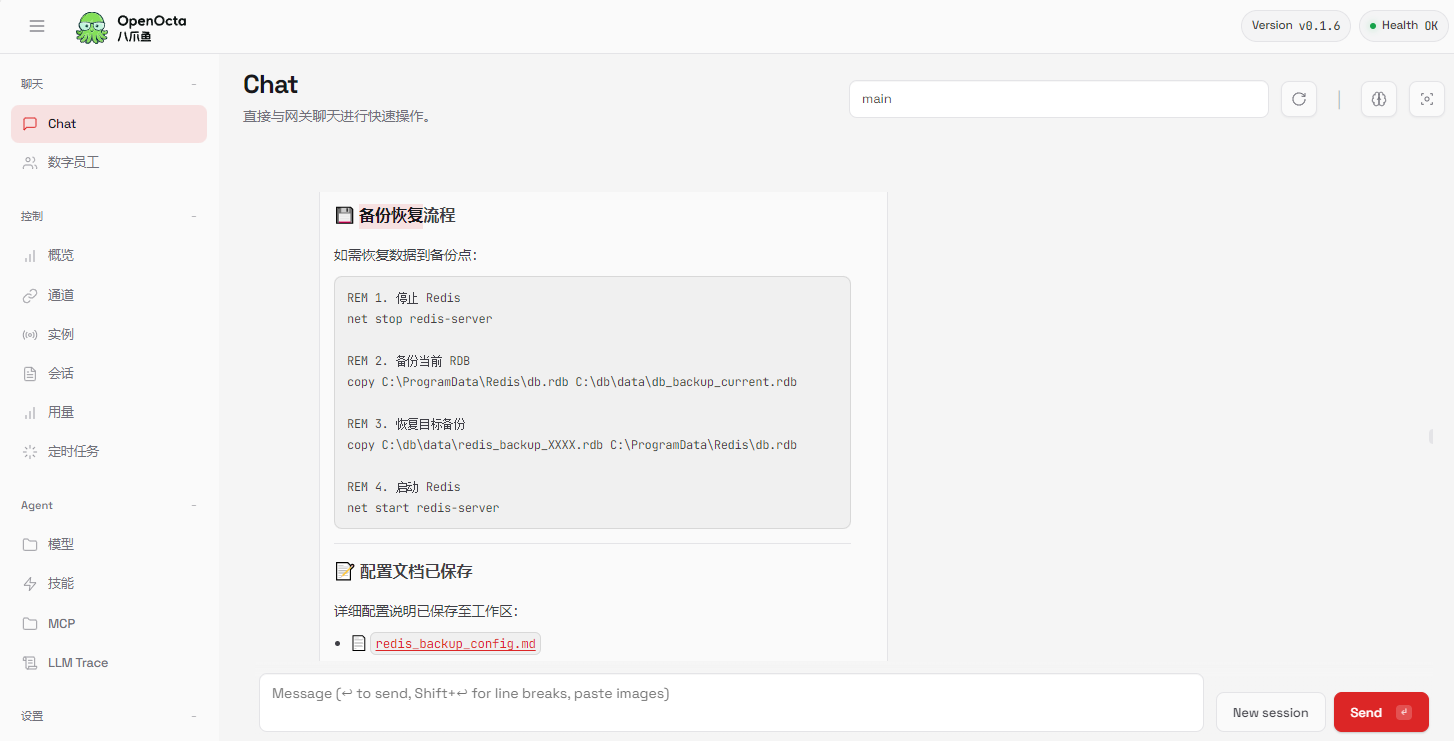This screenshot has height=741, width=1454.
Task: Click the 会话 document icon
Action: (x=30, y=374)
